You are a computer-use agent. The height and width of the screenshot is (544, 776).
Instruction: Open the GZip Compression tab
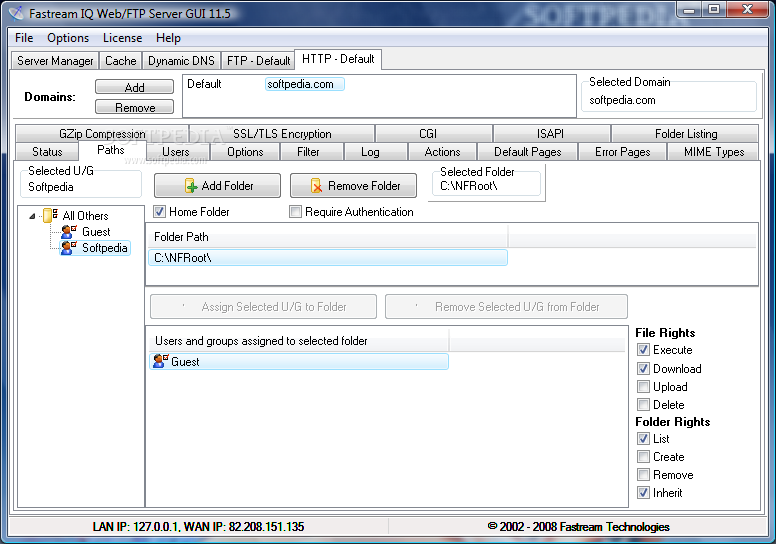[102, 134]
